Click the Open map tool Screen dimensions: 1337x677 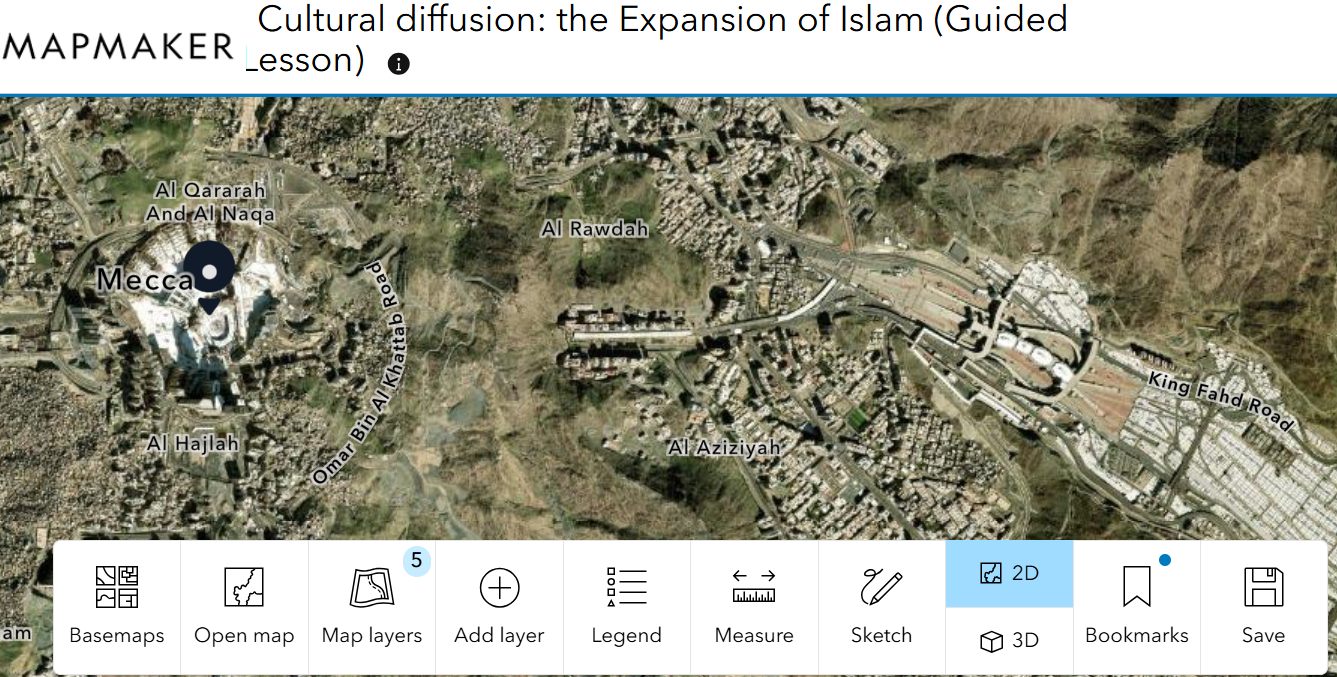click(244, 606)
